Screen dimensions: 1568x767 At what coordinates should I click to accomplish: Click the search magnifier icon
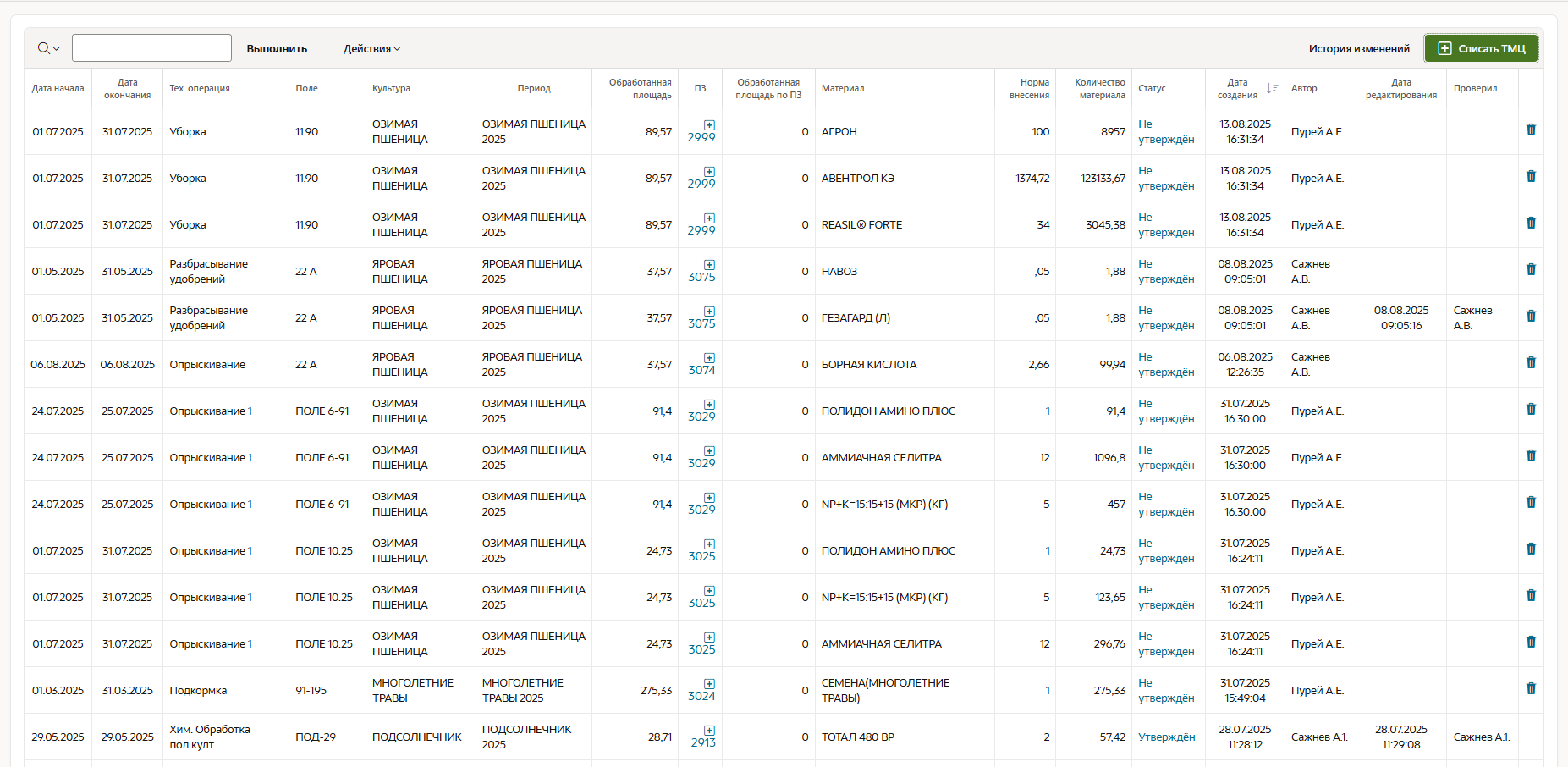[44, 48]
